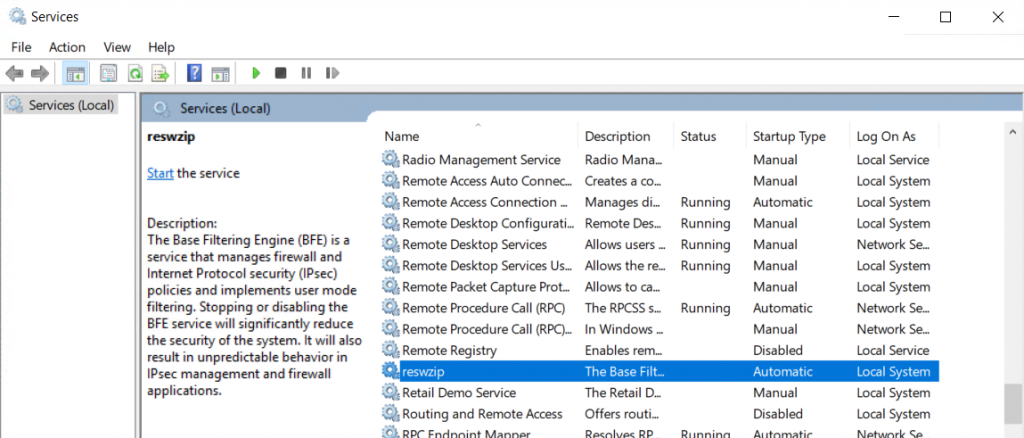This screenshot has height=438, width=1024.
Task: Click the Start the service link
Action: (x=160, y=173)
